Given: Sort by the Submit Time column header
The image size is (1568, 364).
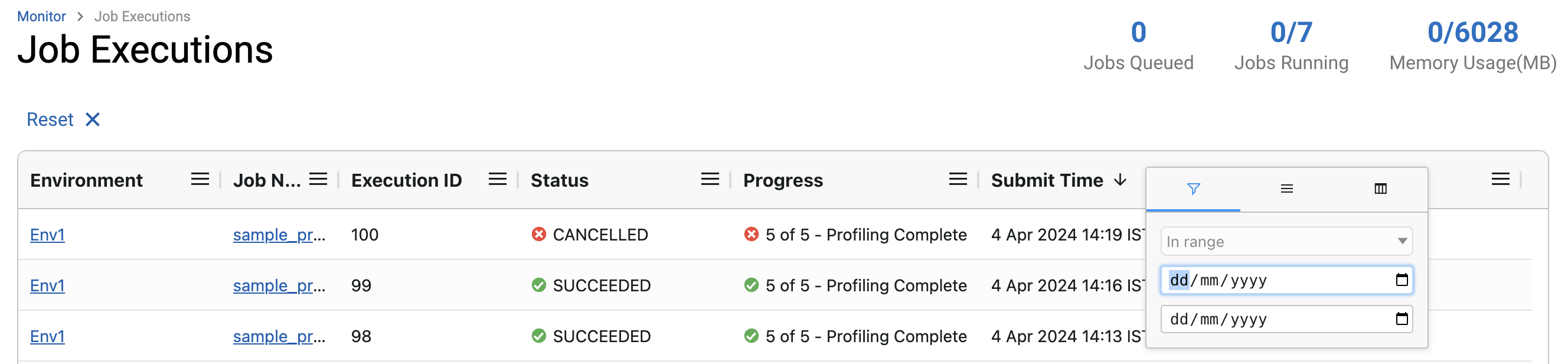Looking at the screenshot, I should pos(1047,180).
